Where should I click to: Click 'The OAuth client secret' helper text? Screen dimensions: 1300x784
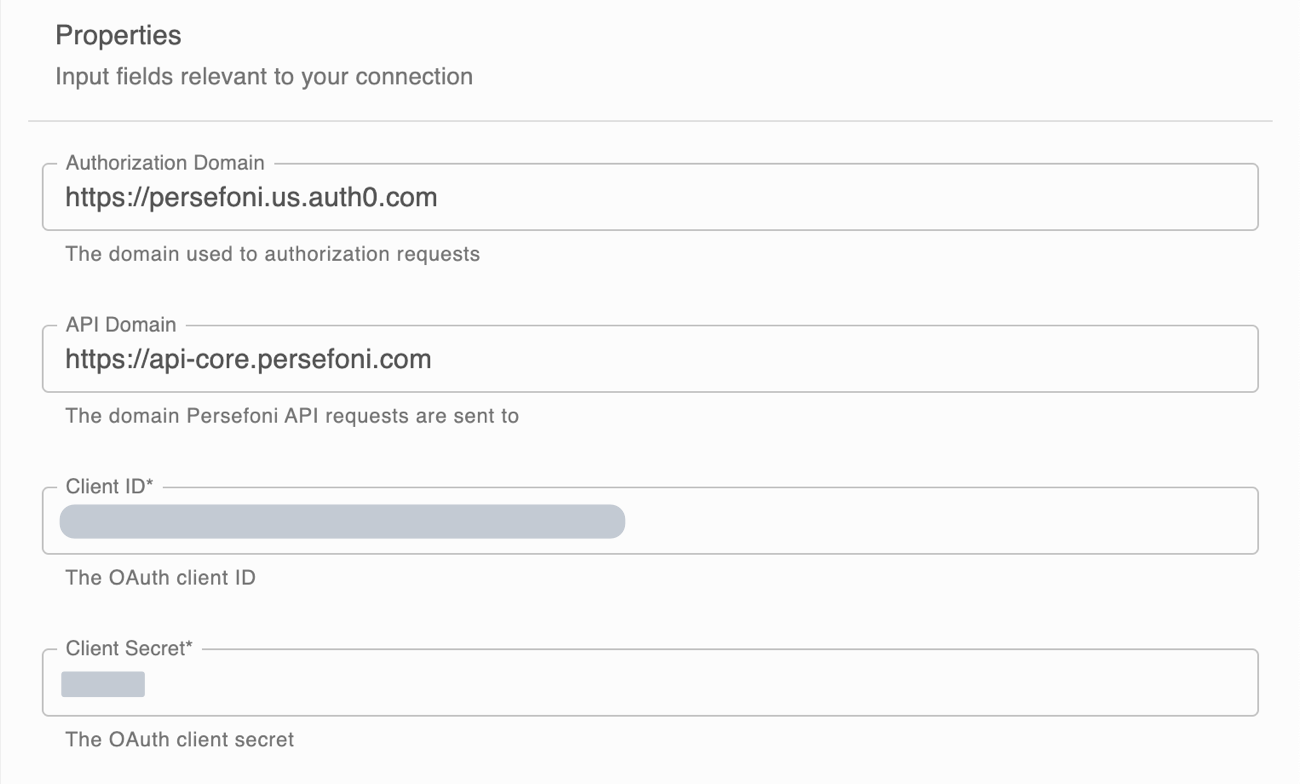click(179, 740)
